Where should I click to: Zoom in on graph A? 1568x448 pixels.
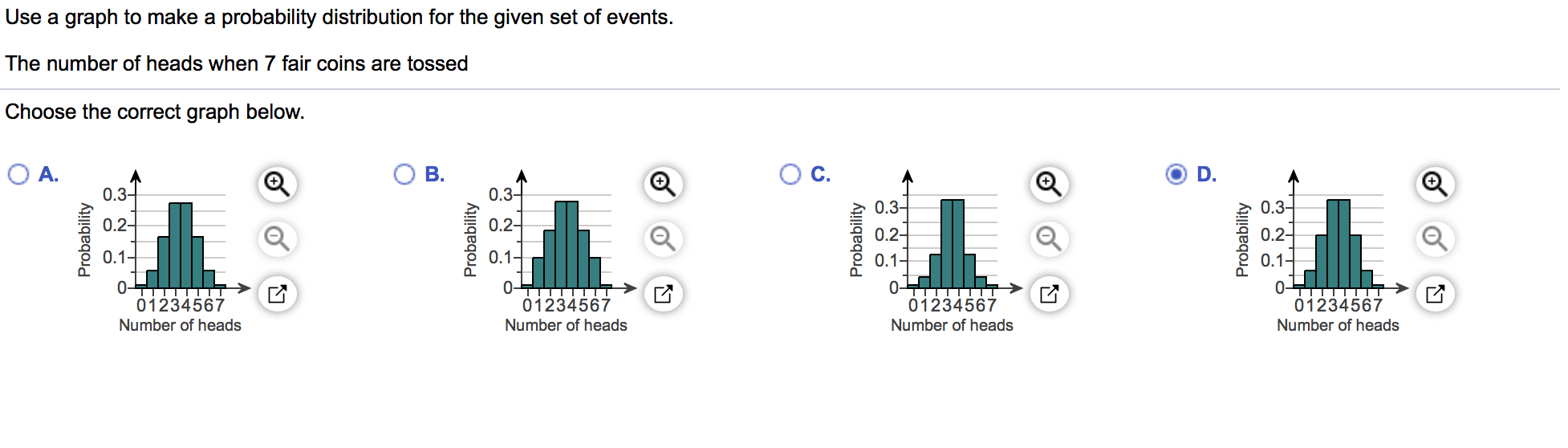click(x=277, y=184)
